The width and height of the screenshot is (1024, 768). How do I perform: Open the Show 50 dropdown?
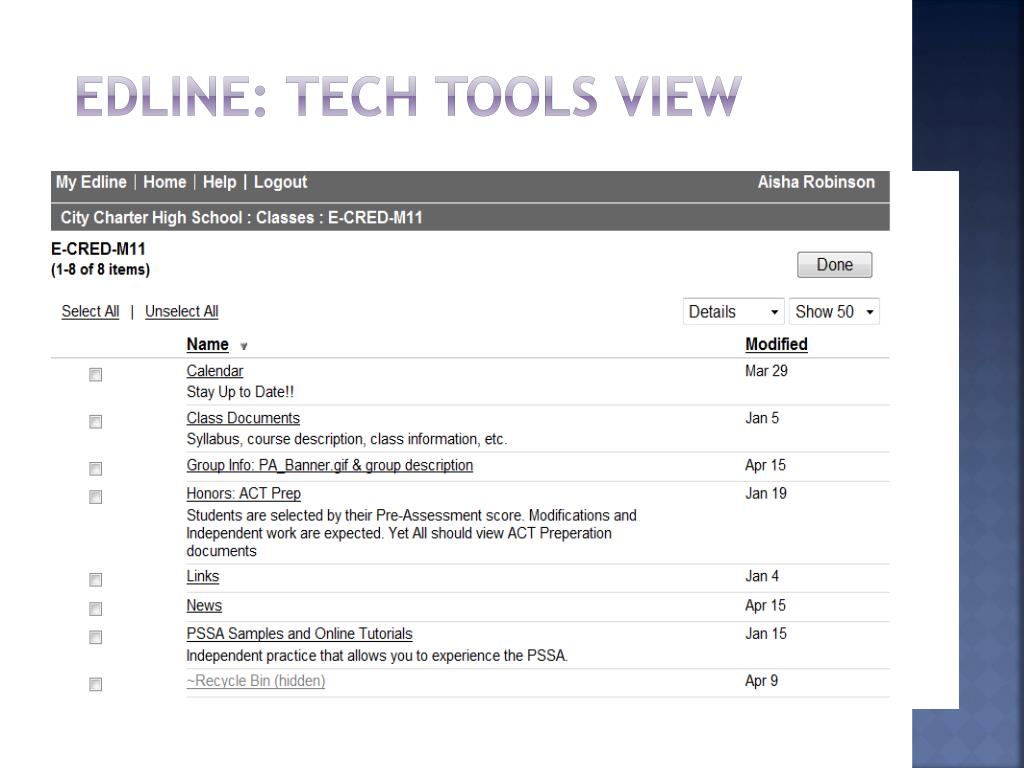click(x=834, y=312)
